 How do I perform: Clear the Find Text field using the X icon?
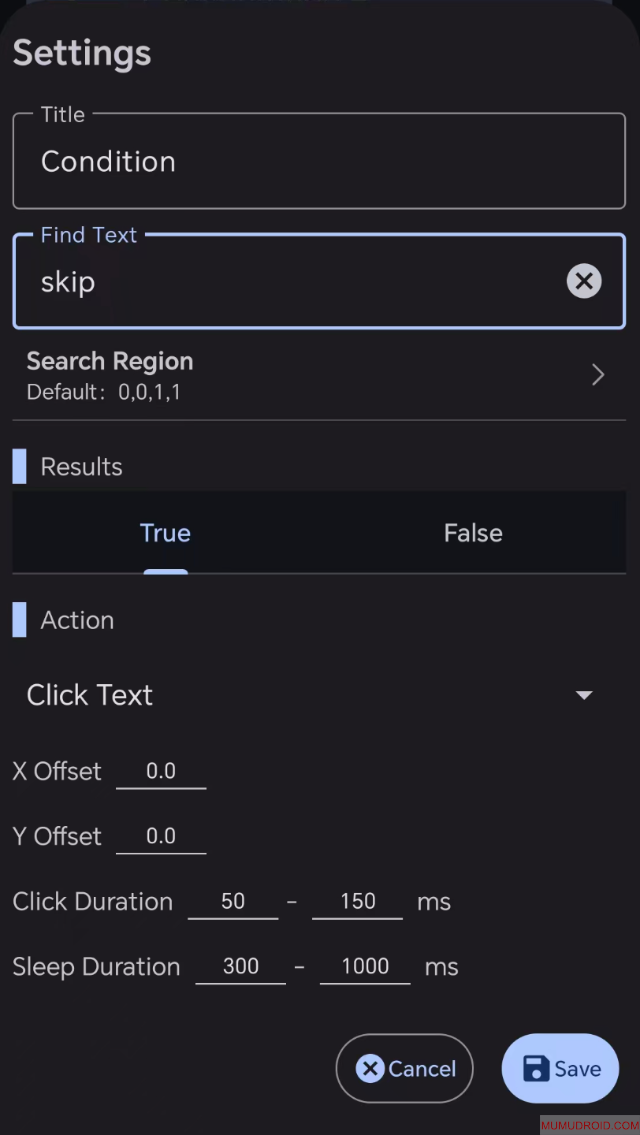click(584, 281)
